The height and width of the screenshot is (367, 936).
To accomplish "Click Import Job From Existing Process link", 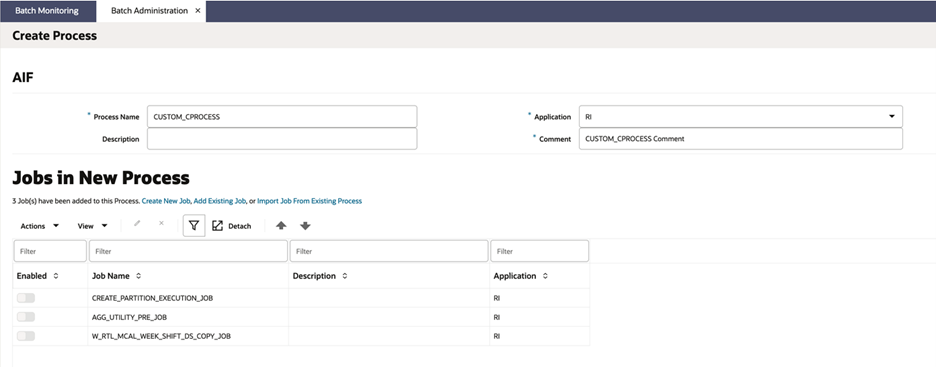I will coord(309,201).
